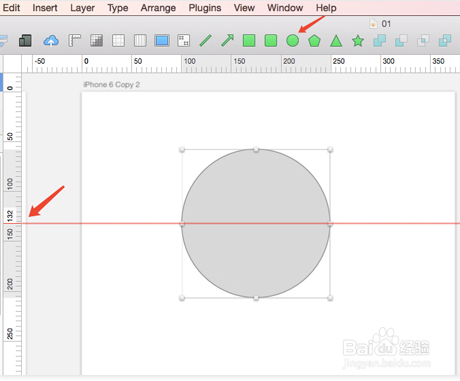Click the blue artboard rectangle icon
Screen dimensions: 460x381
162,41
